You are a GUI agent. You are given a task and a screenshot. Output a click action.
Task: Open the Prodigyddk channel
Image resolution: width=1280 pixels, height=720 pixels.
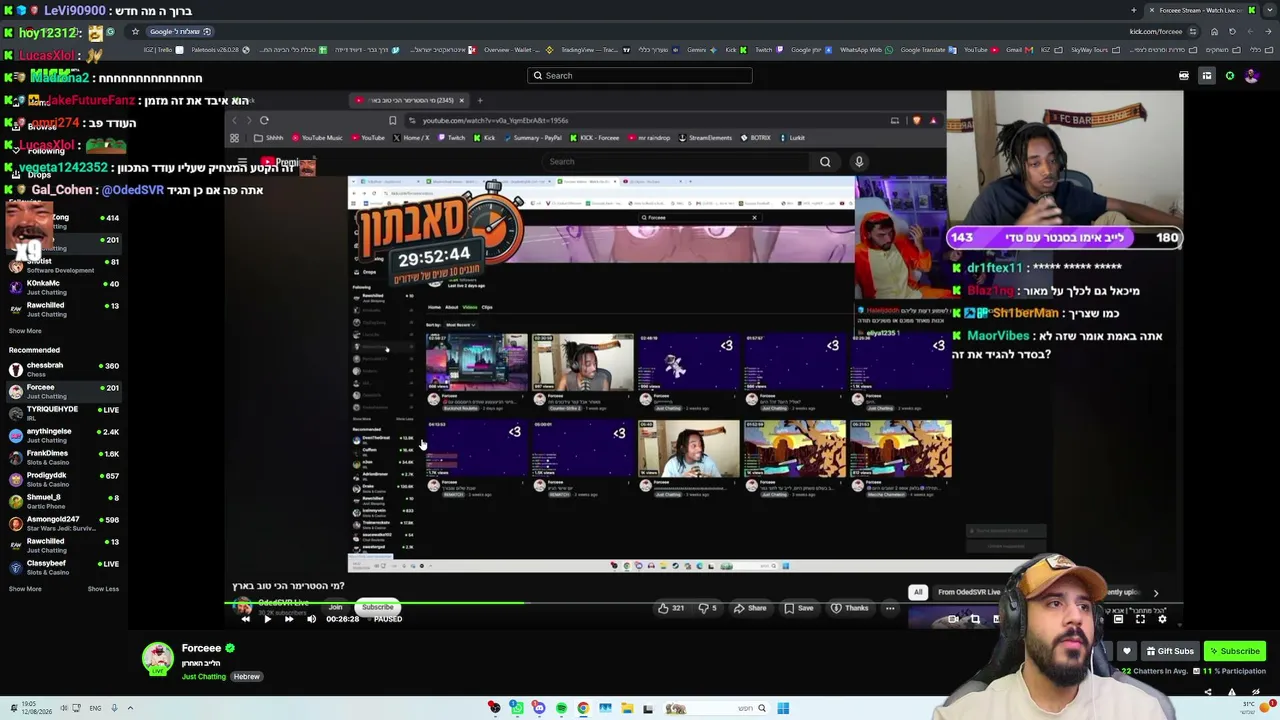[x=62, y=480]
